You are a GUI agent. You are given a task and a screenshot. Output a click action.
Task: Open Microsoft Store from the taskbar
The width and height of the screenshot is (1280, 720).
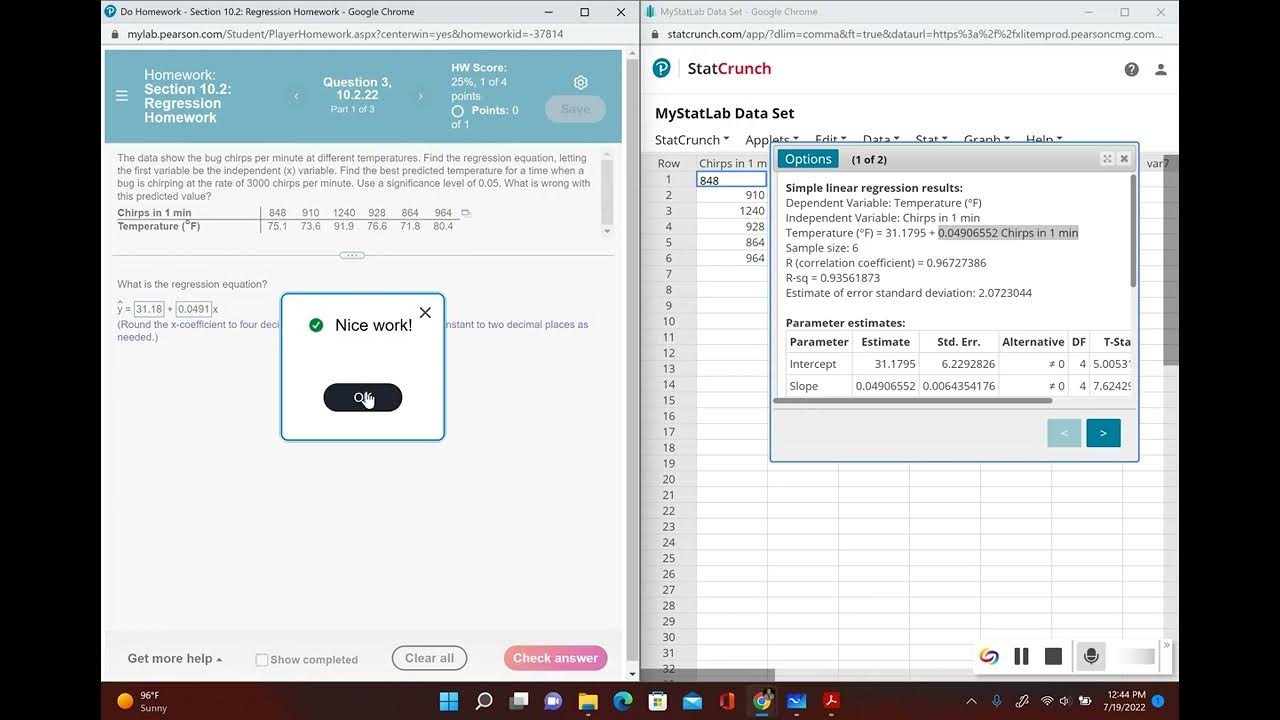click(657, 701)
